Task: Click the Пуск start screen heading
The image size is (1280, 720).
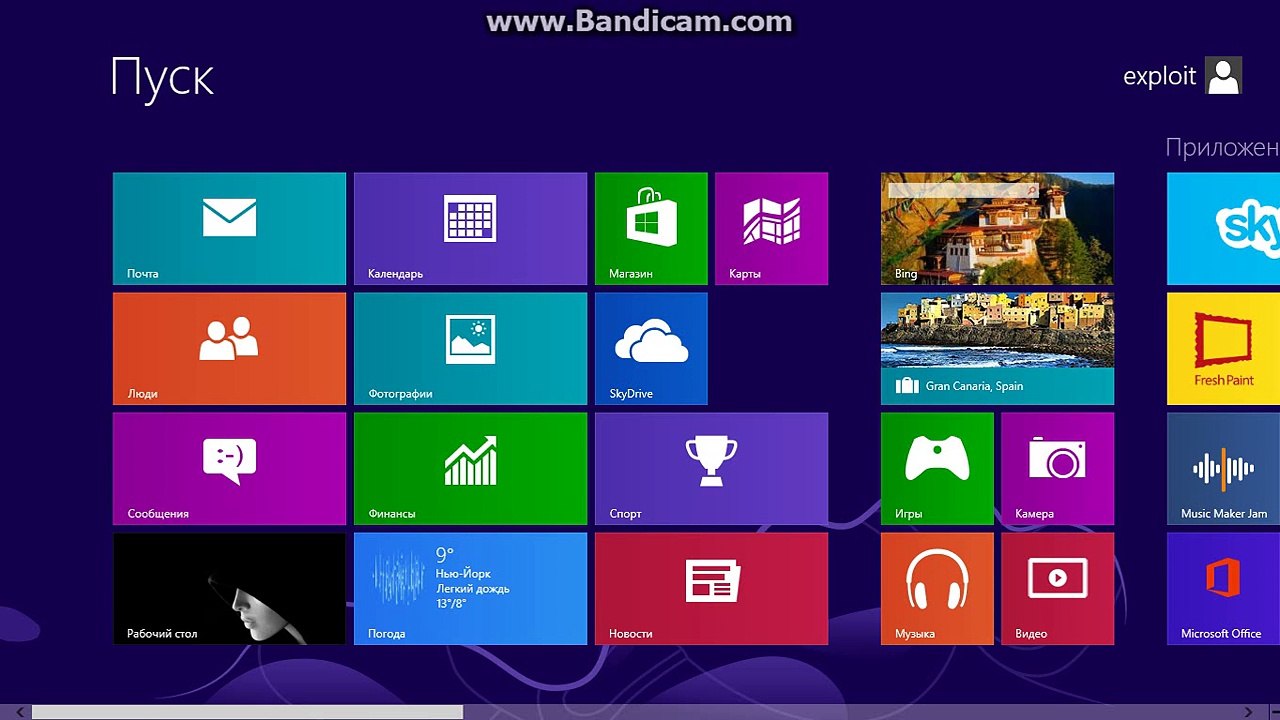Action: pos(162,79)
